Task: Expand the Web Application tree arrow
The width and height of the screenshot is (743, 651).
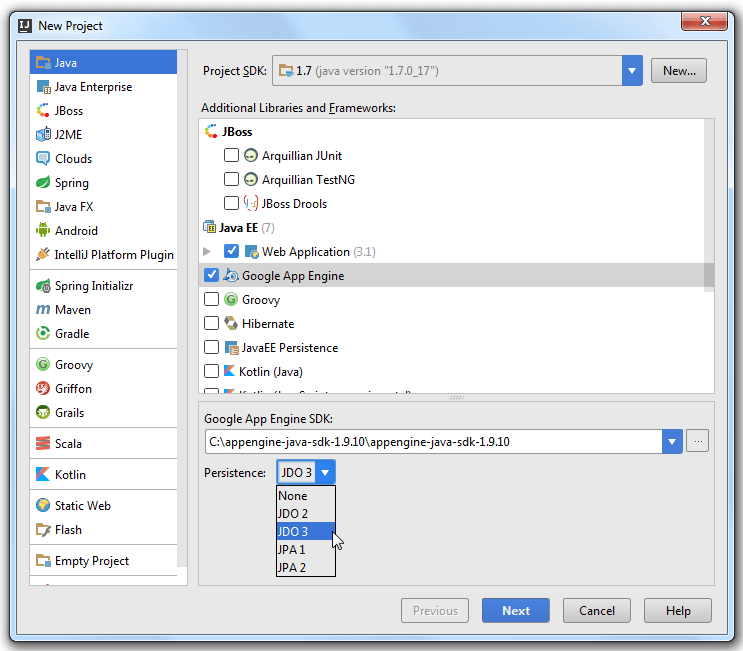Action: click(x=207, y=251)
